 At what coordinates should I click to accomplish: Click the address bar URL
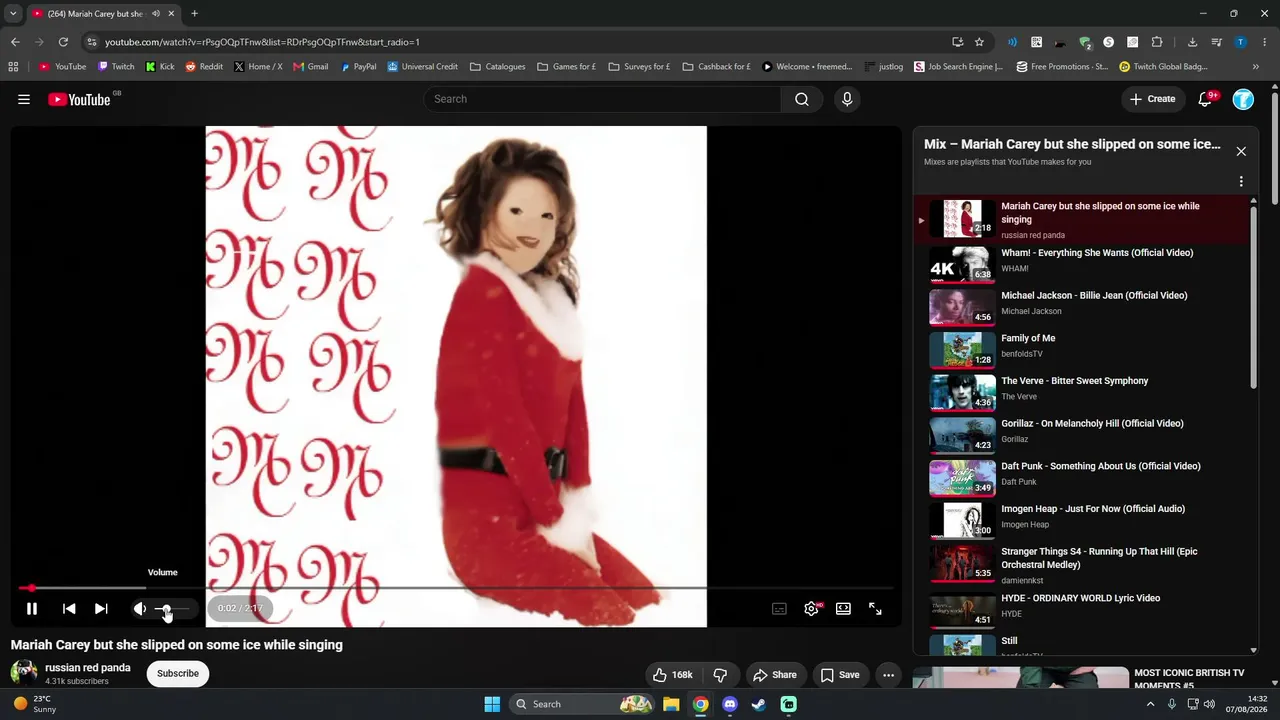pos(262,42)
